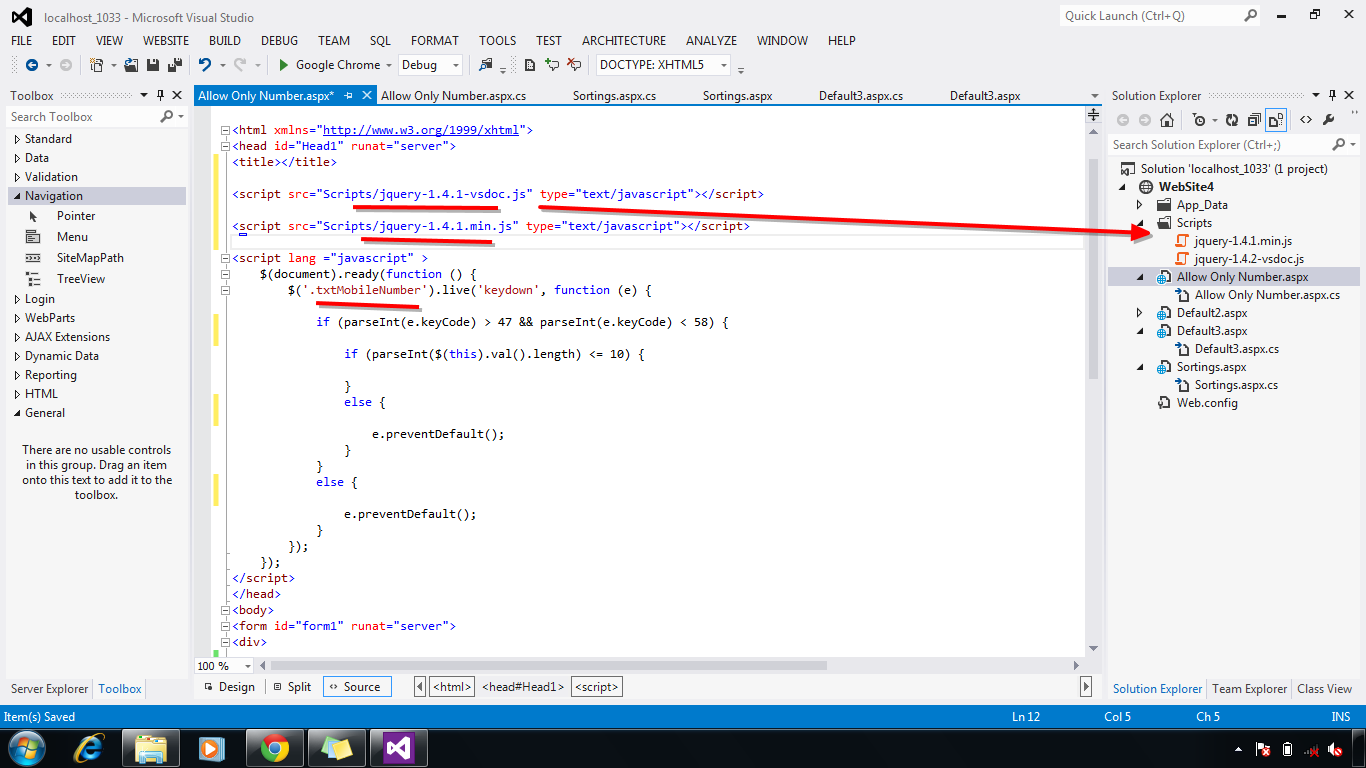Image resolution: width=1366 pixels, height=768 pixels.
Task: Expand the Standard toolbox group
Action: pyautogui.click(x=17, y=139)
